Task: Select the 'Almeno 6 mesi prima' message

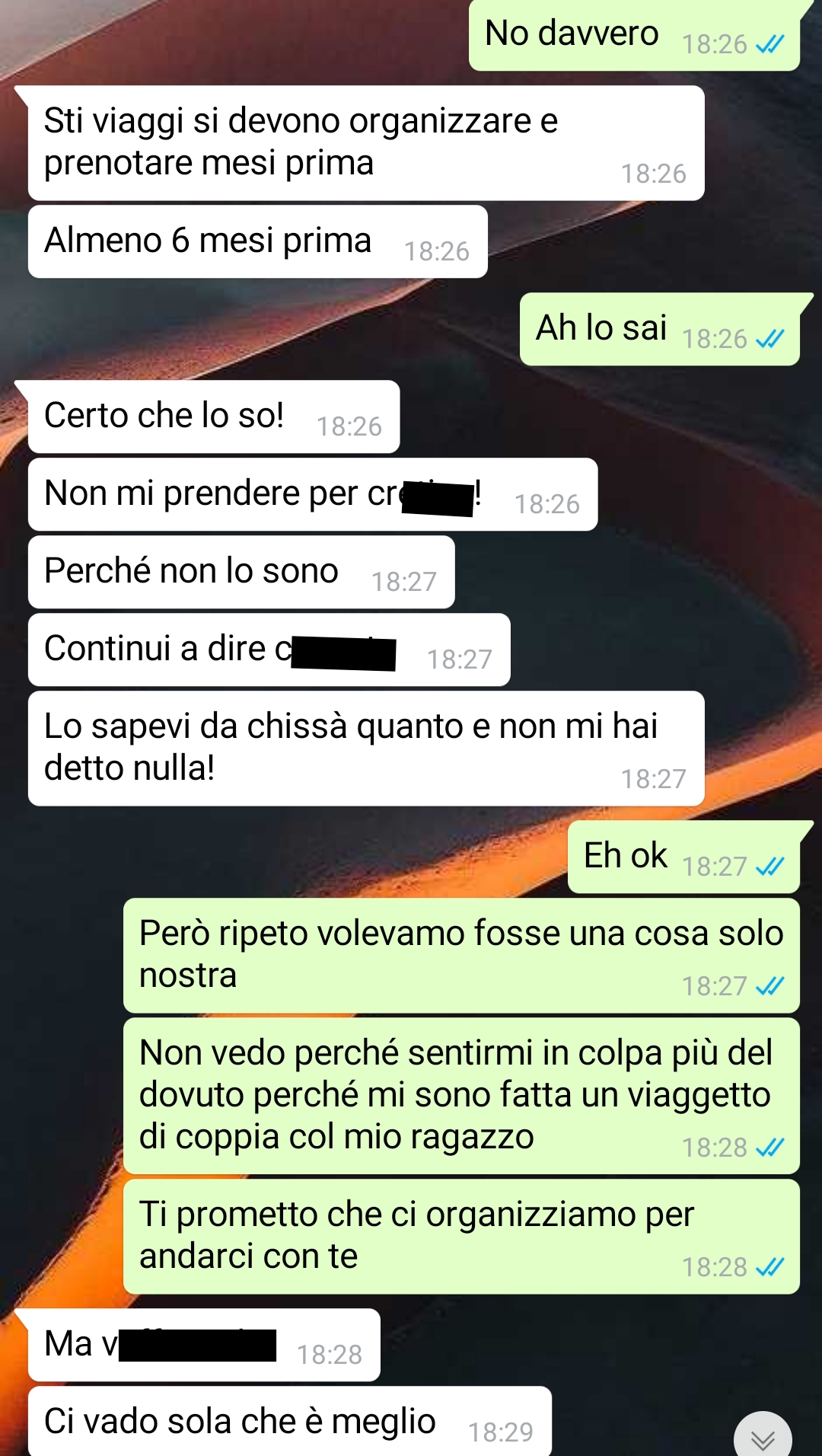Action: (258, 241)
